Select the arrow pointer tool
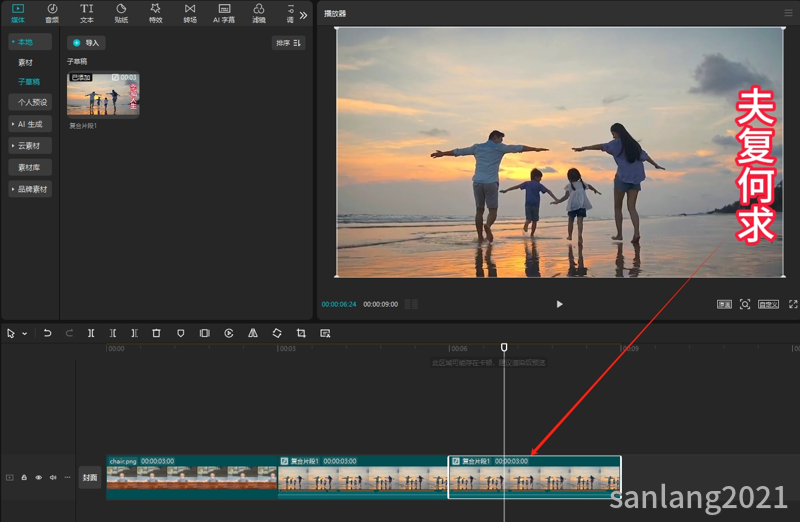The height and width of the screenshot is (522, 800). (11, 333)
